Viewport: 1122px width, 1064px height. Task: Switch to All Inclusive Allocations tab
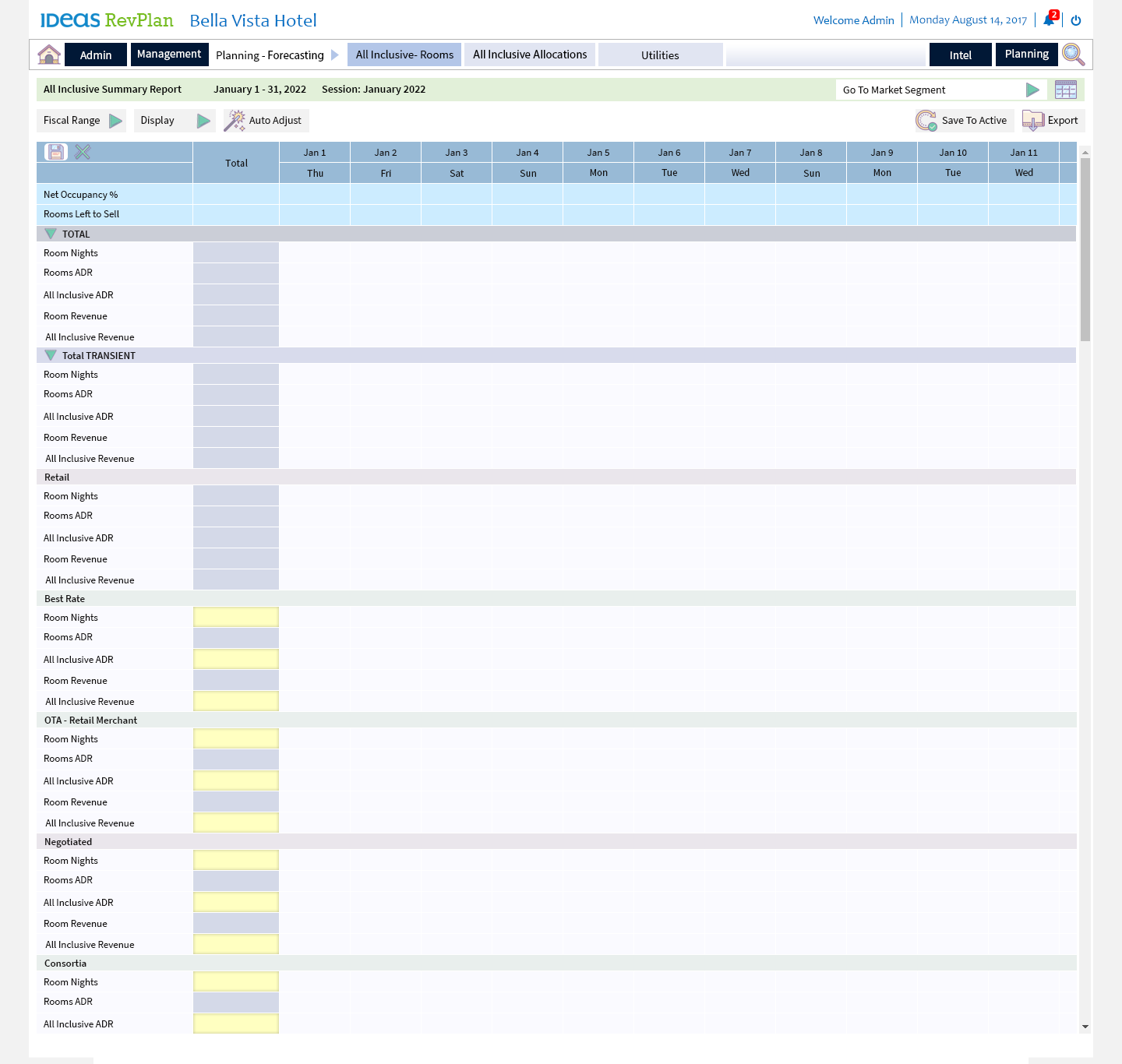530,55
